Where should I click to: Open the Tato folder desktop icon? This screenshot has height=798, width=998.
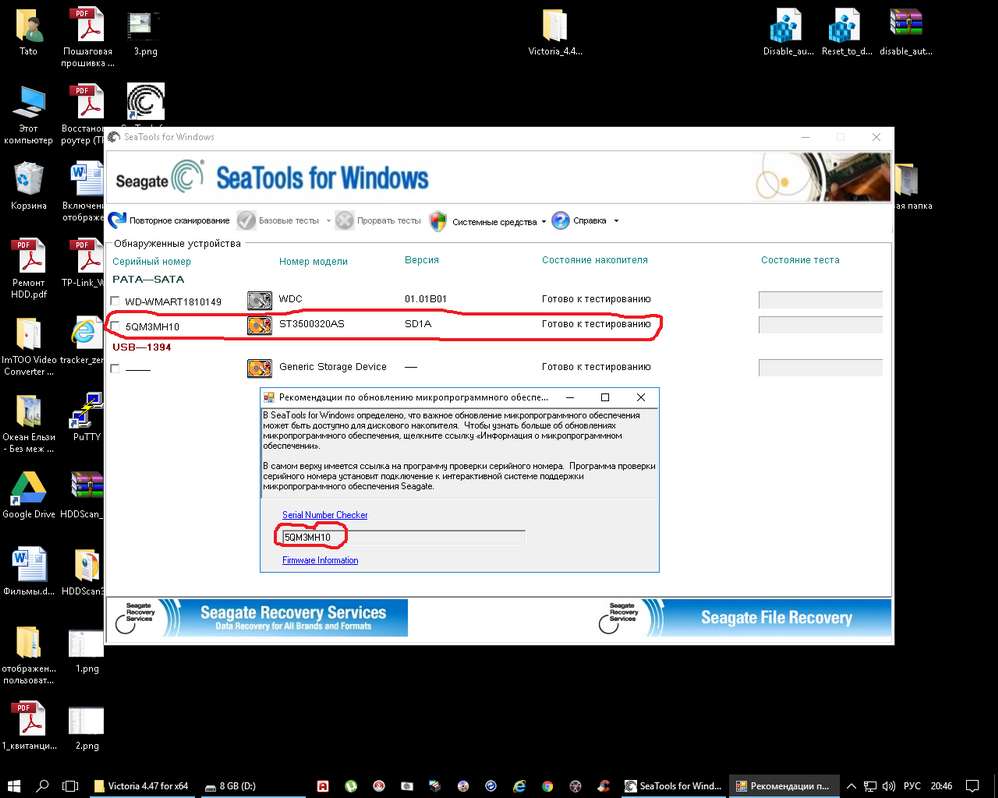click(x=28, y=33)
